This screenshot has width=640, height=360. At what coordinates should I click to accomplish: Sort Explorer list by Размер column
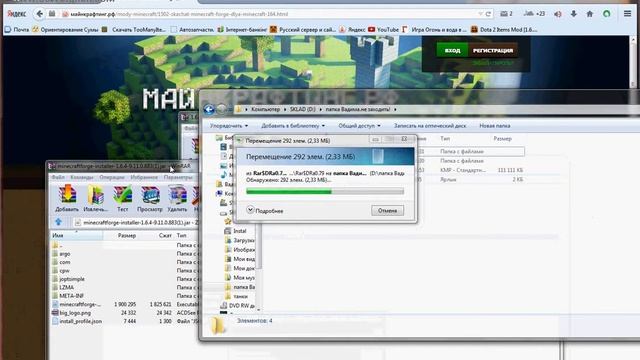[502, 139]
